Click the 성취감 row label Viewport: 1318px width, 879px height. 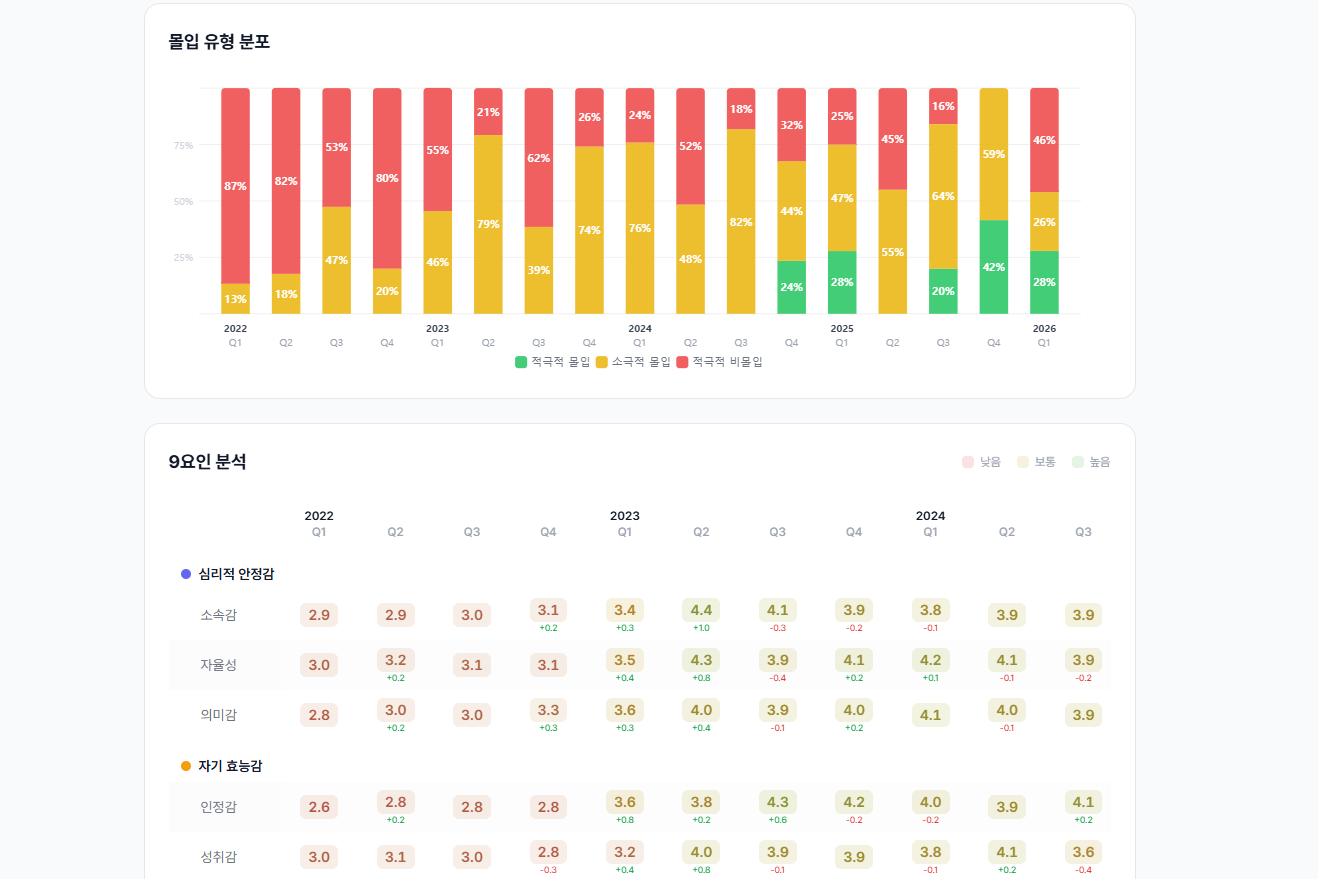[x=218, y=857]
